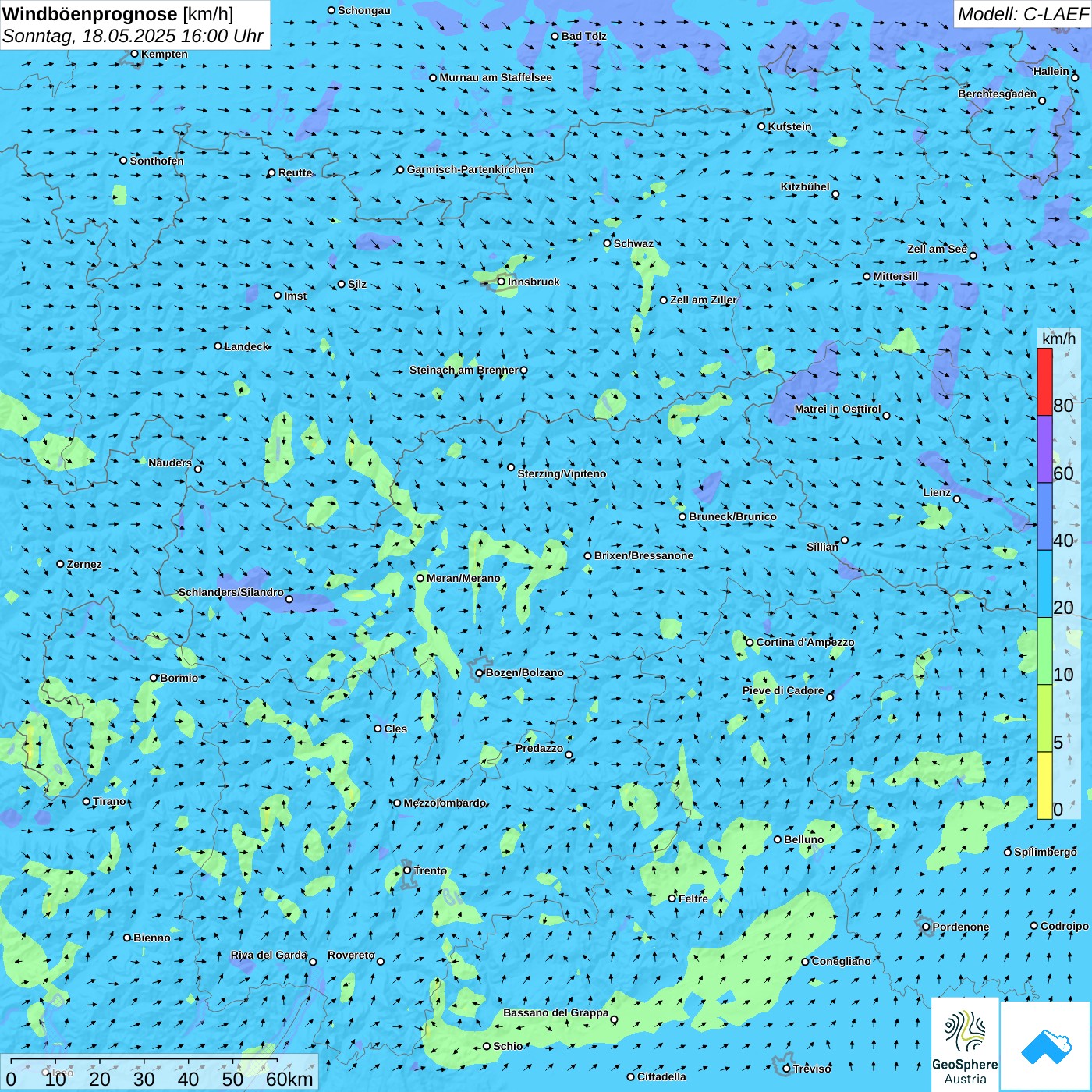Click the Pieve di Cadore label
The image size is (1092, 1092).
point(783,690)
